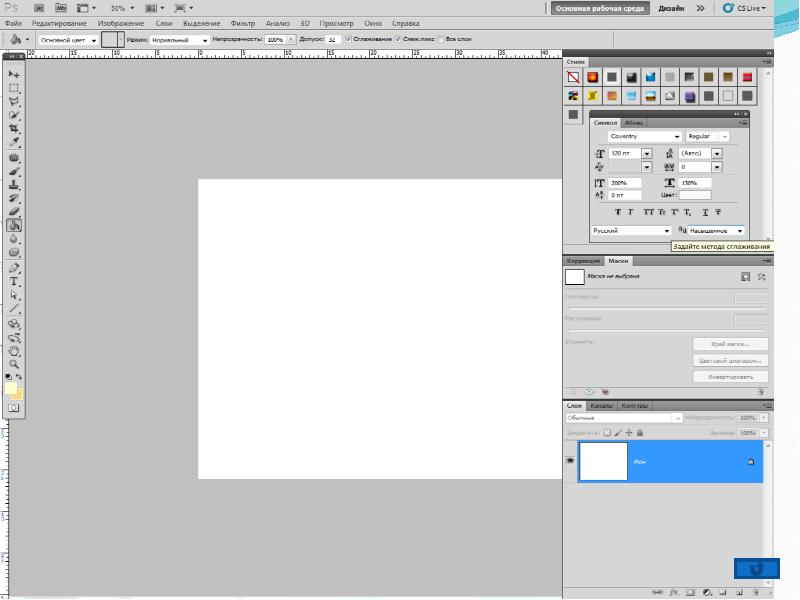Open the Coventry font family dropdown
The image size is (800, 600).
(x=644, y=136)
